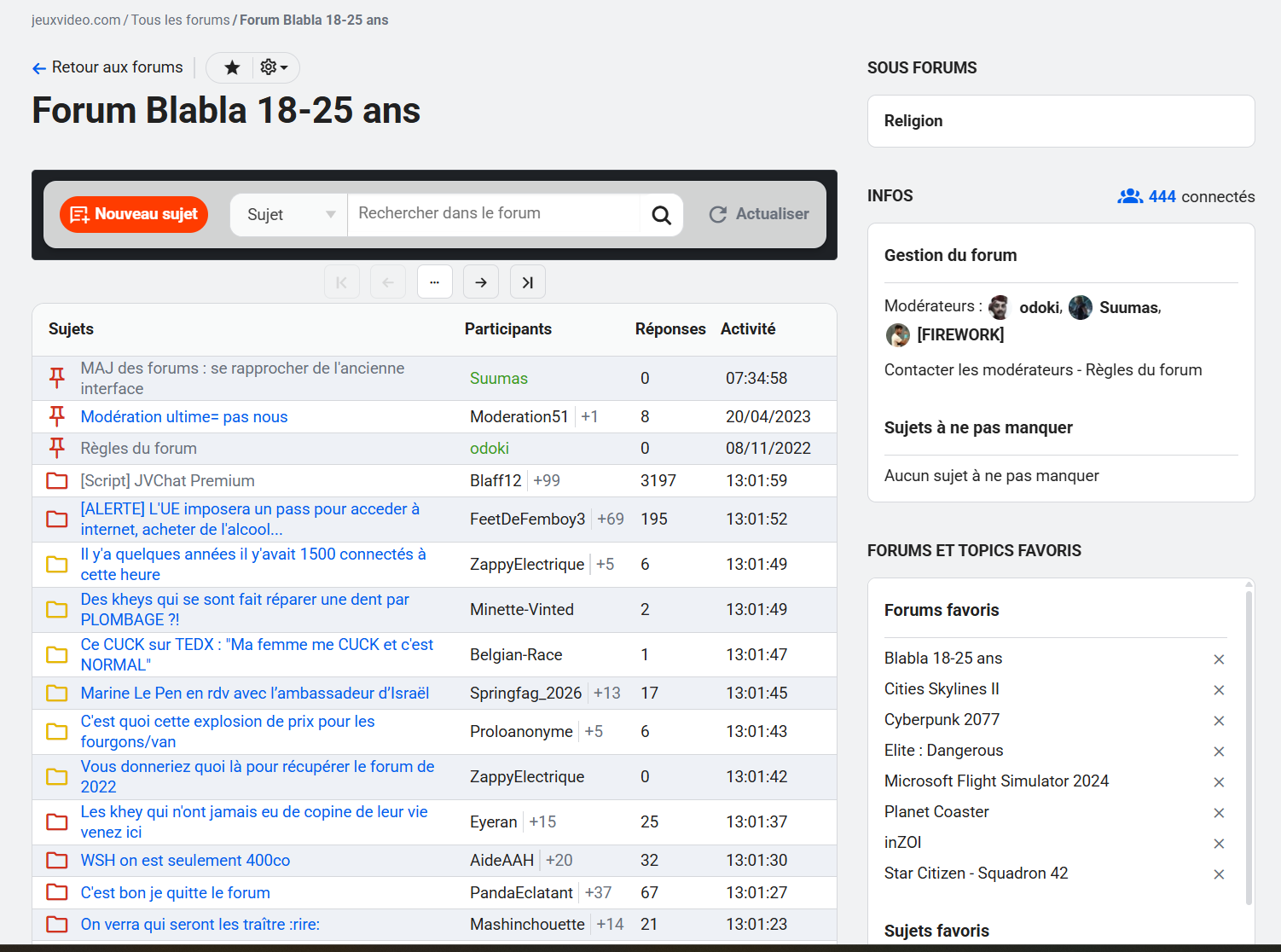Go to next page arrow

[481, 282]
